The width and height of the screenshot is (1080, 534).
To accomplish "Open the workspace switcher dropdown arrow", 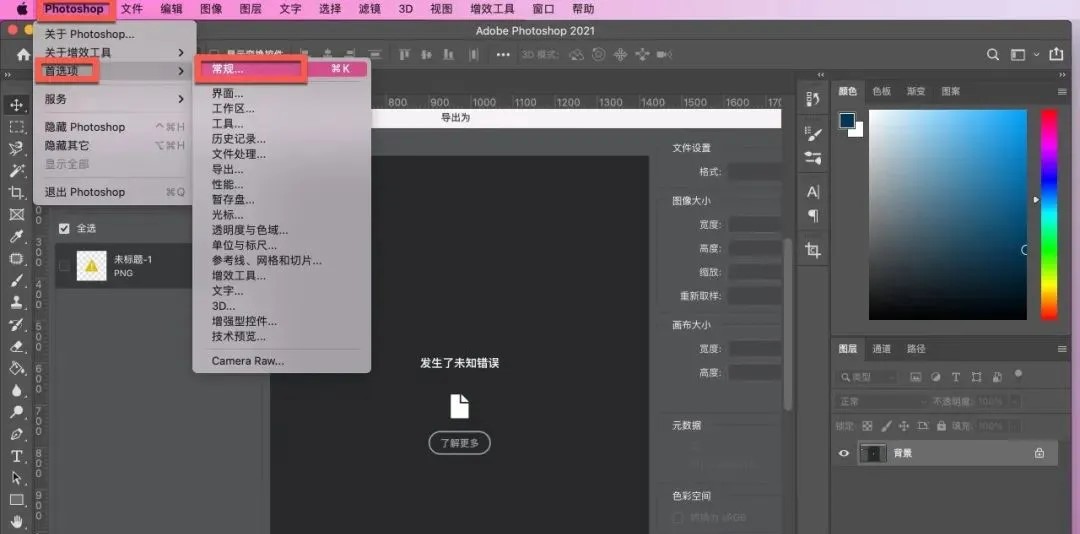I will tap(1037, 54).
